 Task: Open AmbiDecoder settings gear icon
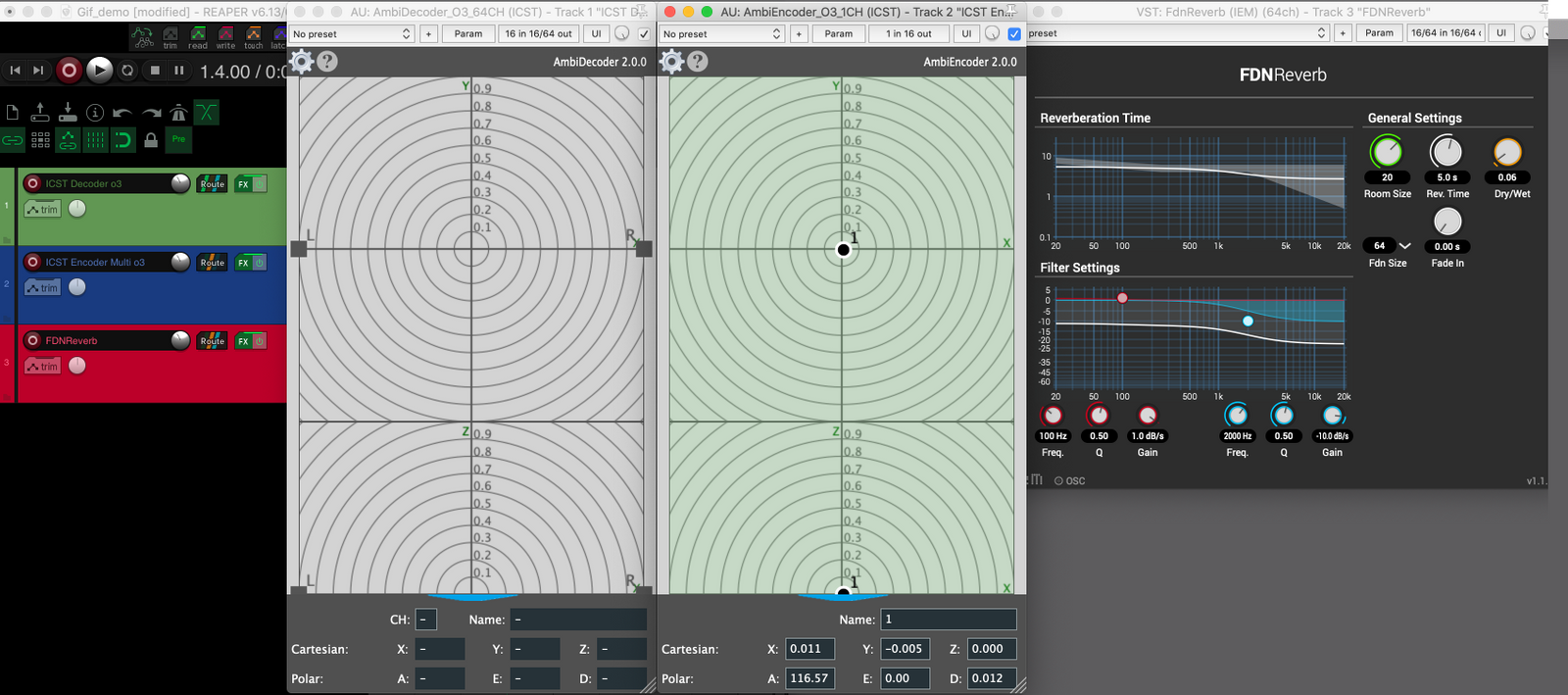pyautogui.click(x=302, y=62)
